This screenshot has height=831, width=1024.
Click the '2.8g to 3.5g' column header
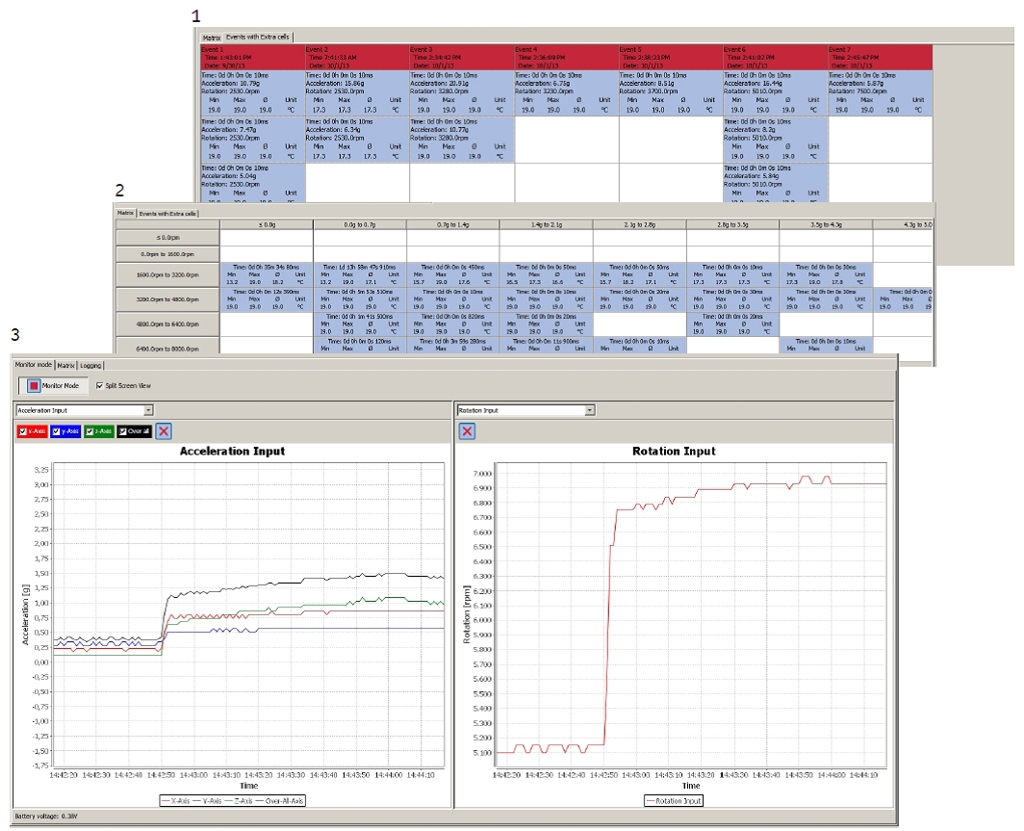pos(733,225)
